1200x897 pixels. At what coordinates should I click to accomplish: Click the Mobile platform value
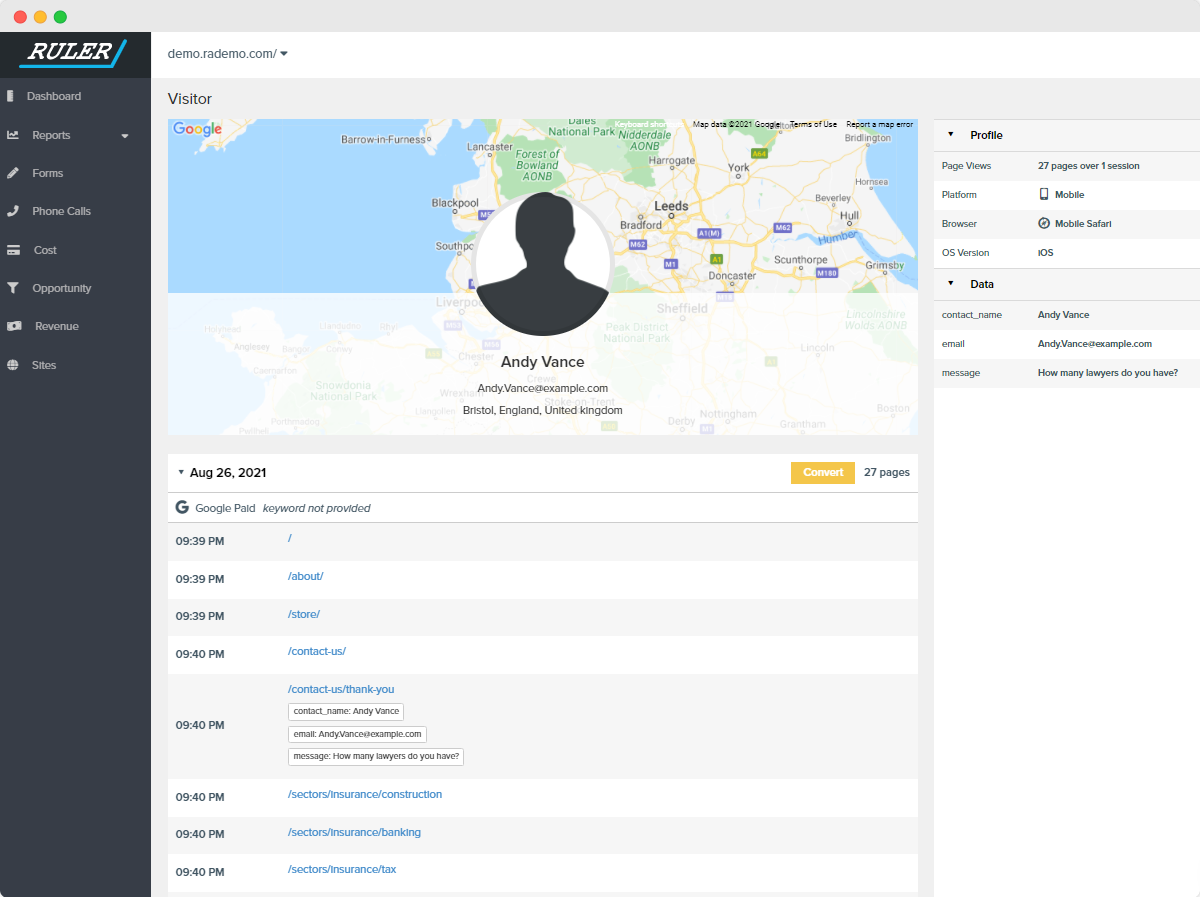tap(1069, 195)
